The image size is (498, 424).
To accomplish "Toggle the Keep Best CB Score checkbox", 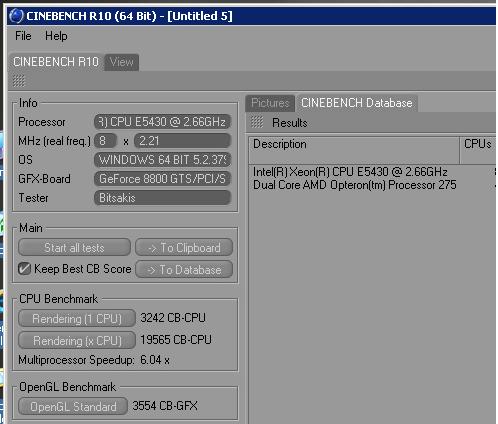I will (x=24, y=269).
